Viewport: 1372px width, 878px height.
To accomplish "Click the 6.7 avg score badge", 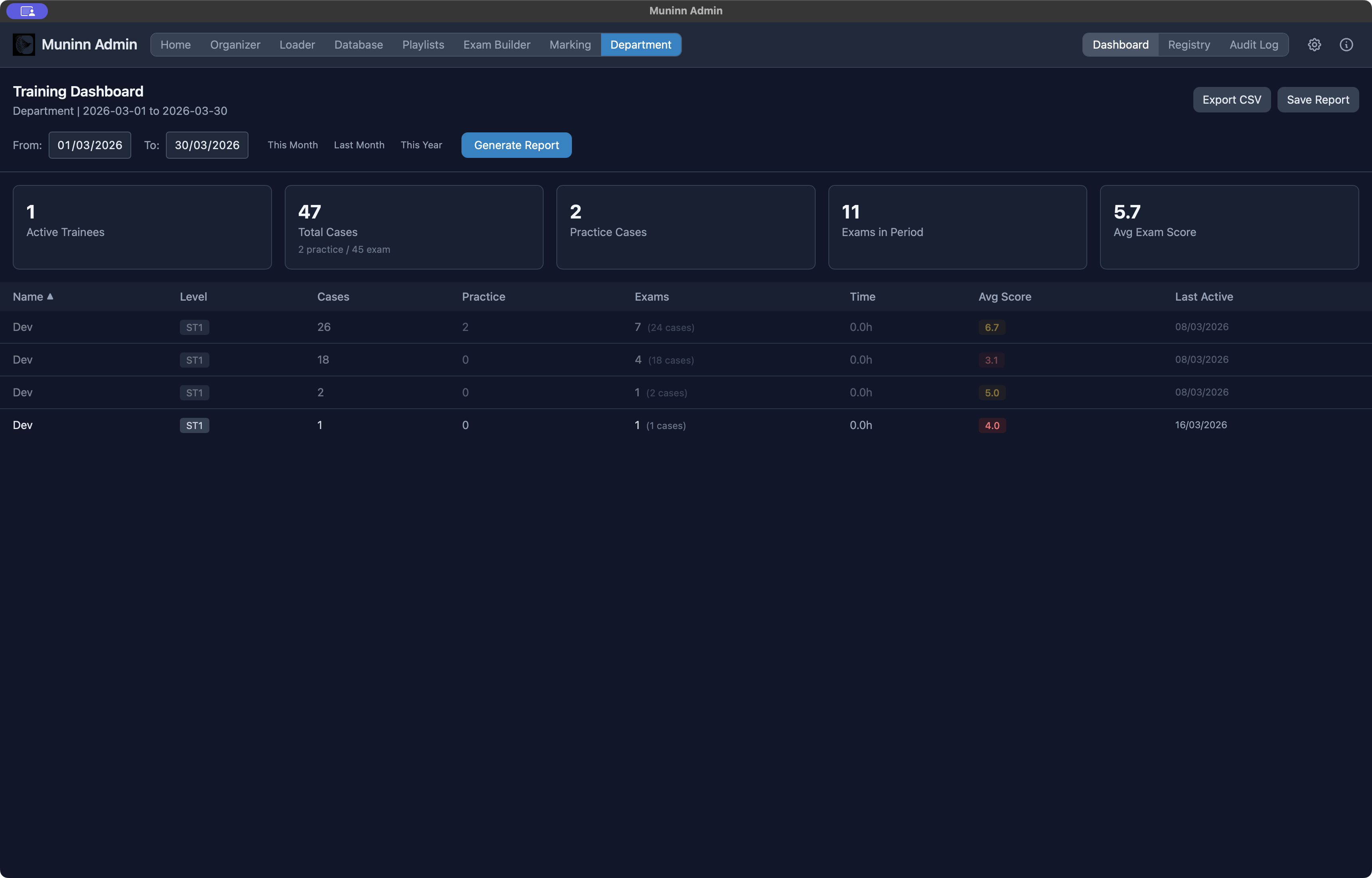I will click(992, 327).
